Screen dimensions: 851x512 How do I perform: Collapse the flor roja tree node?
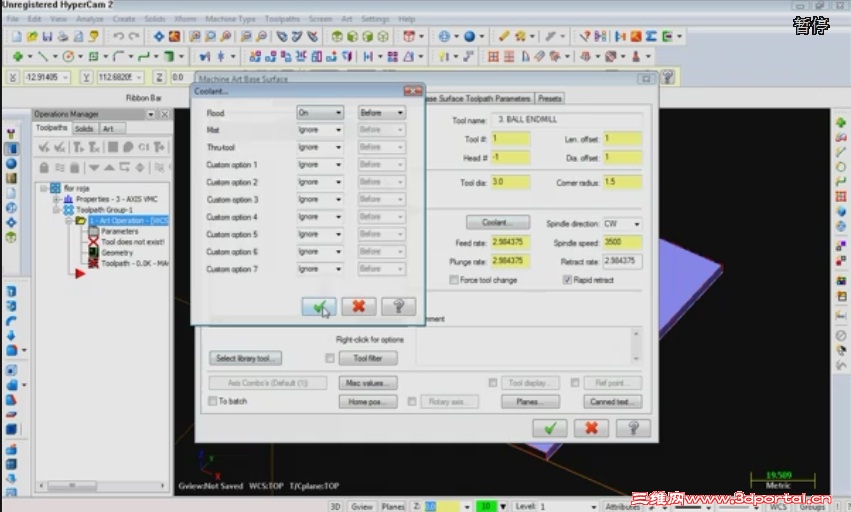click(43, 188)
